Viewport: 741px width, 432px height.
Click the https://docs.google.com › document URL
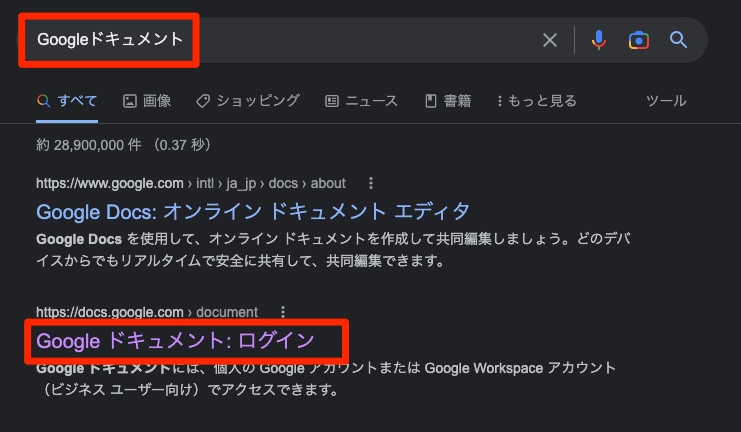click(x=147, y=312)
